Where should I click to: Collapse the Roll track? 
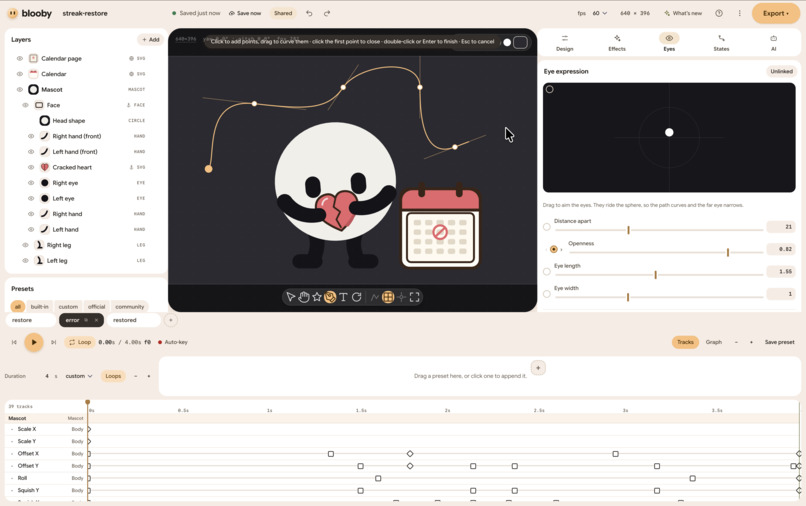pyautogui.click(x=12, y=478)
